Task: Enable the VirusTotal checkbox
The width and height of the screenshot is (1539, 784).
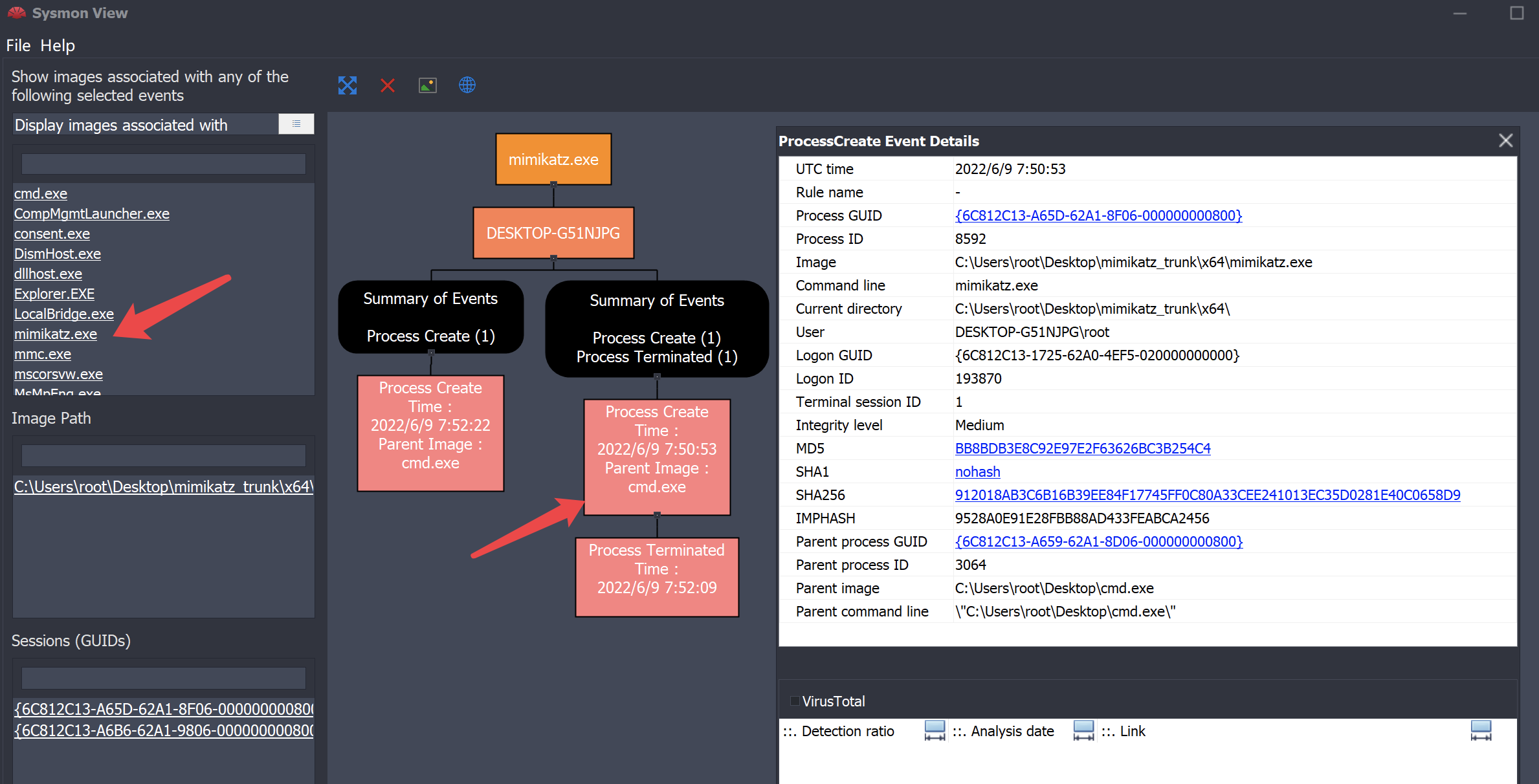Action: click(x=794, y=701)
